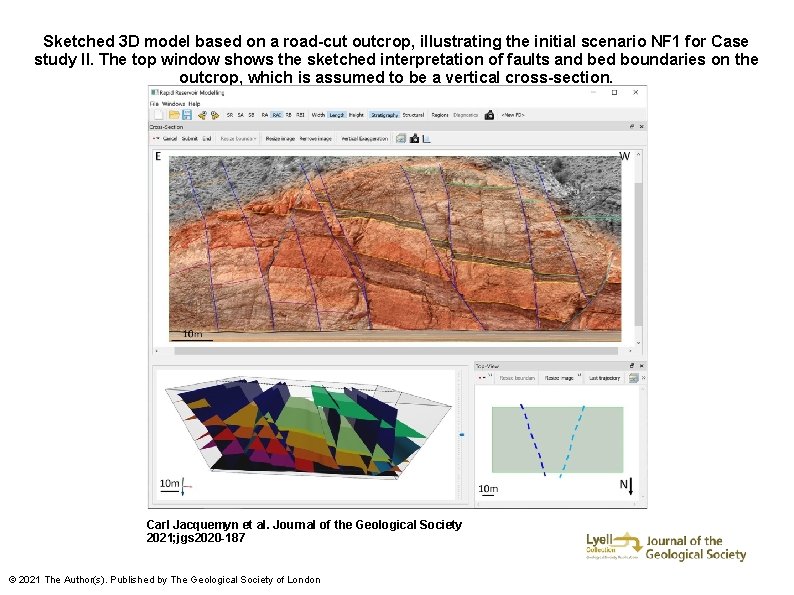Click the 3D view icon in Top-View toolbar
This screenshot has height=595, width=794.
[633, 378]
